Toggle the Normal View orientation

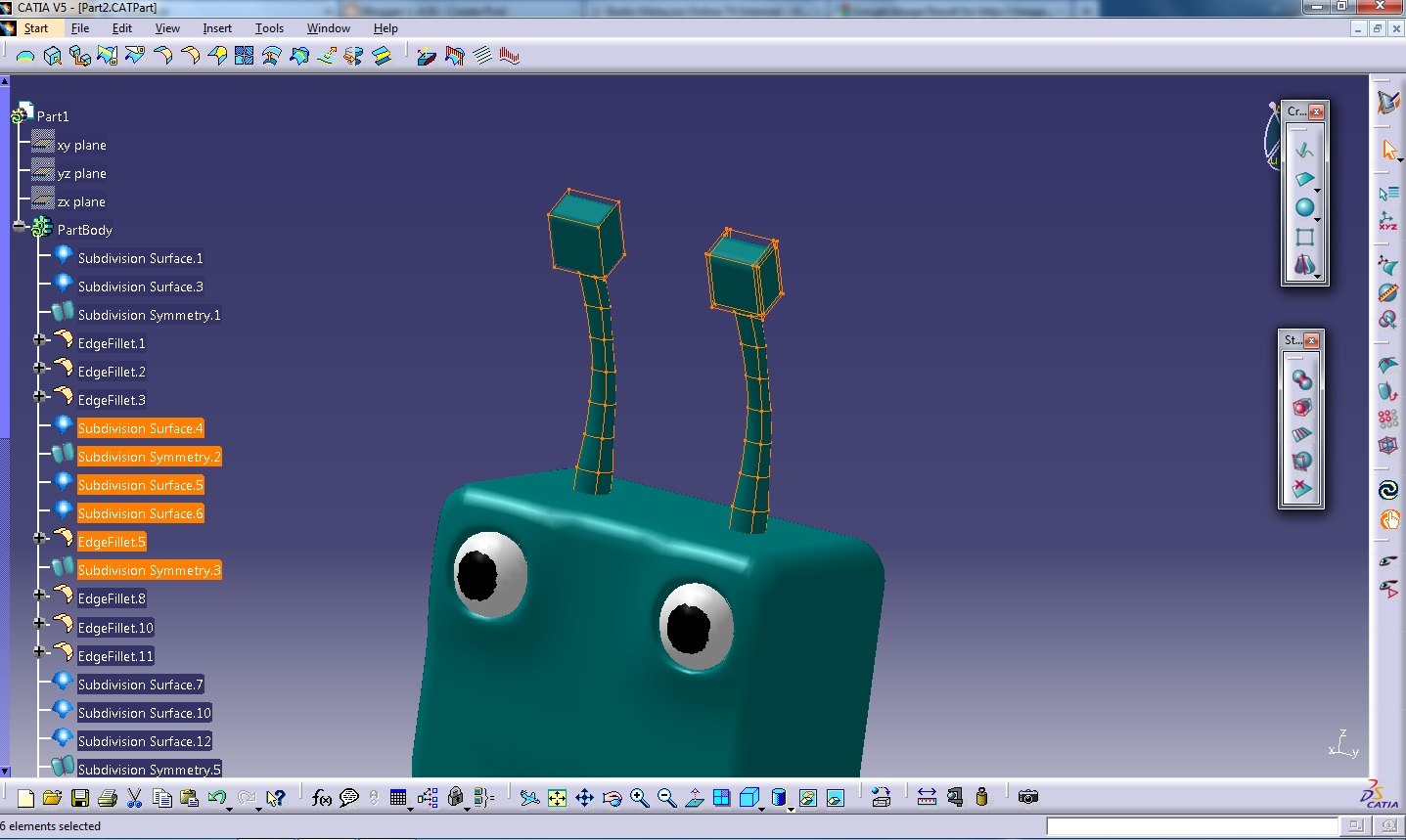pos(696,797)
